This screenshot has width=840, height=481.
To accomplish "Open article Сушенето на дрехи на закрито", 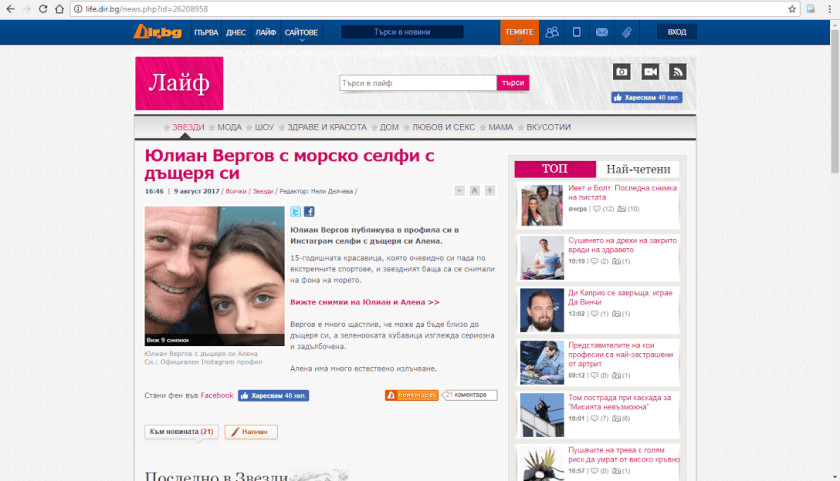I will 622,245.
